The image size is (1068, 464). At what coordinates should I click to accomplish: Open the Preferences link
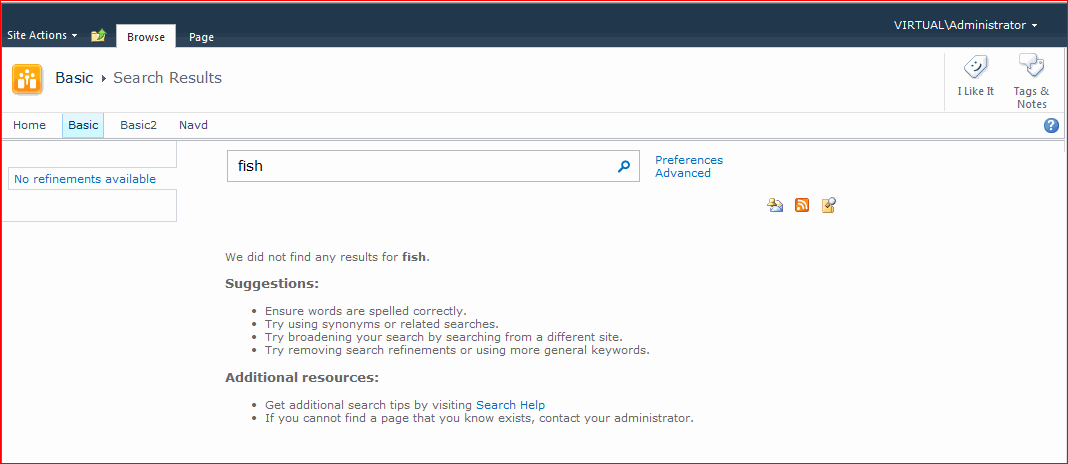click(688, 160)
